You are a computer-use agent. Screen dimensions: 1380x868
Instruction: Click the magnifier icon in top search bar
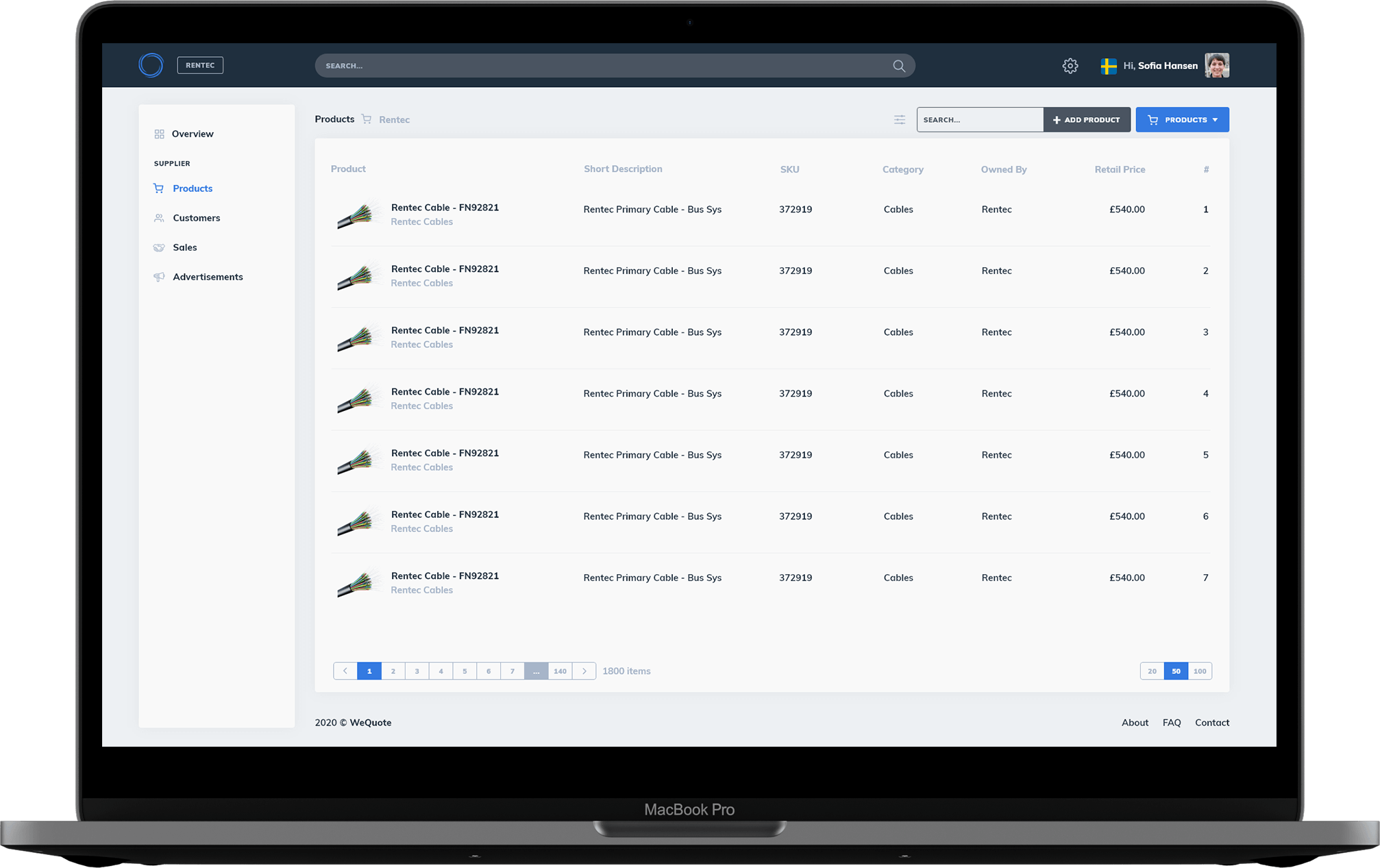(898, 66)
